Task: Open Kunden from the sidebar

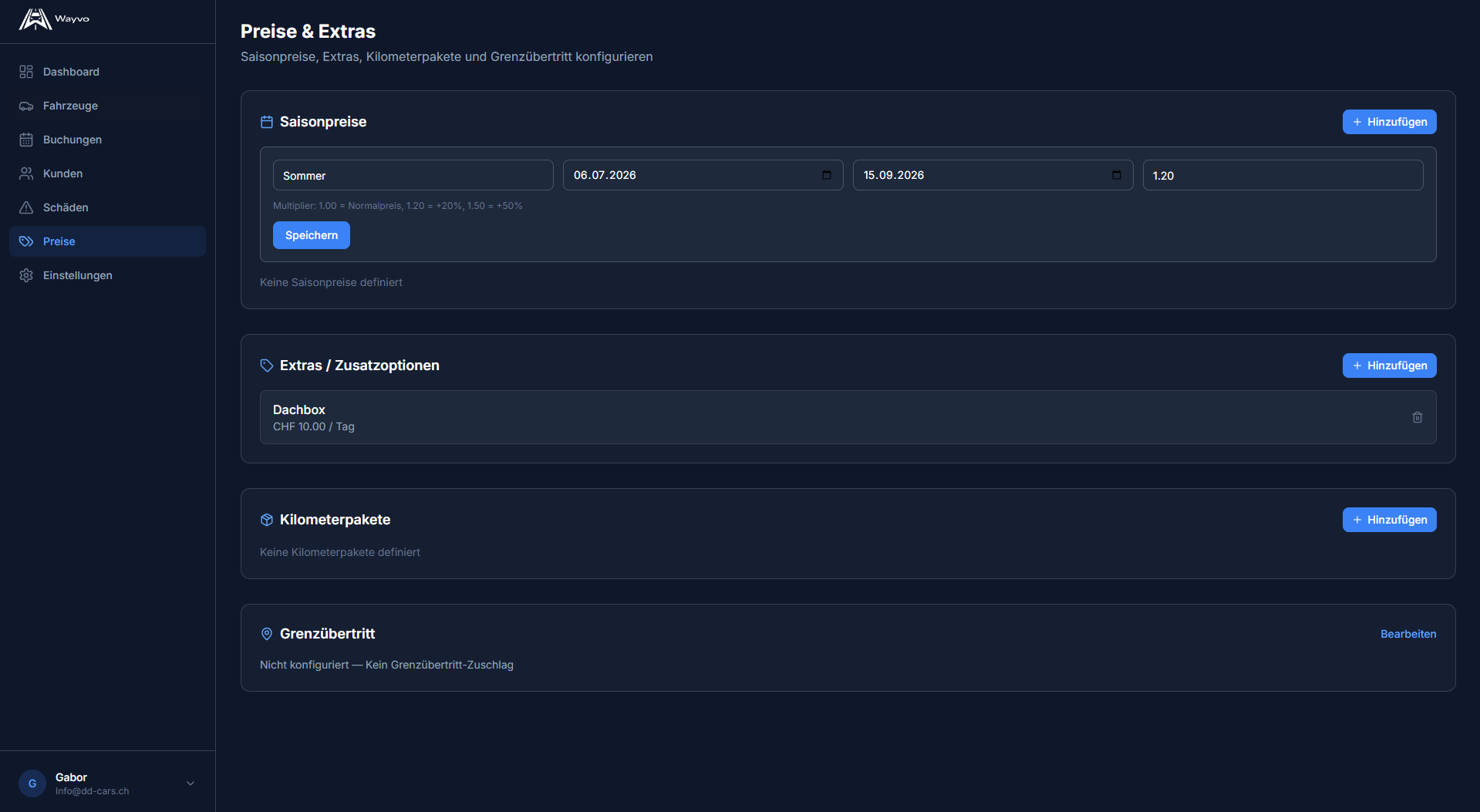Action: coord(62,174)
